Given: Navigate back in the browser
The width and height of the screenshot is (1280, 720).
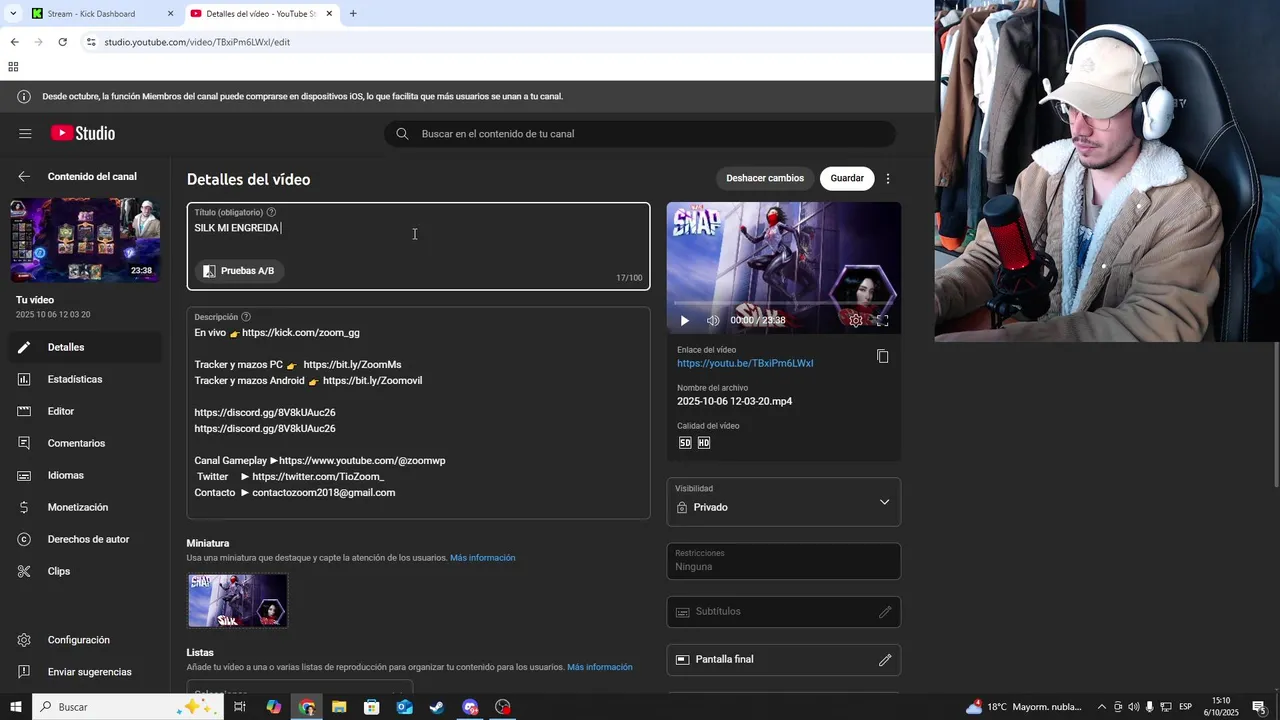Looking at the screenshot, I should click(x=14, y=42).
